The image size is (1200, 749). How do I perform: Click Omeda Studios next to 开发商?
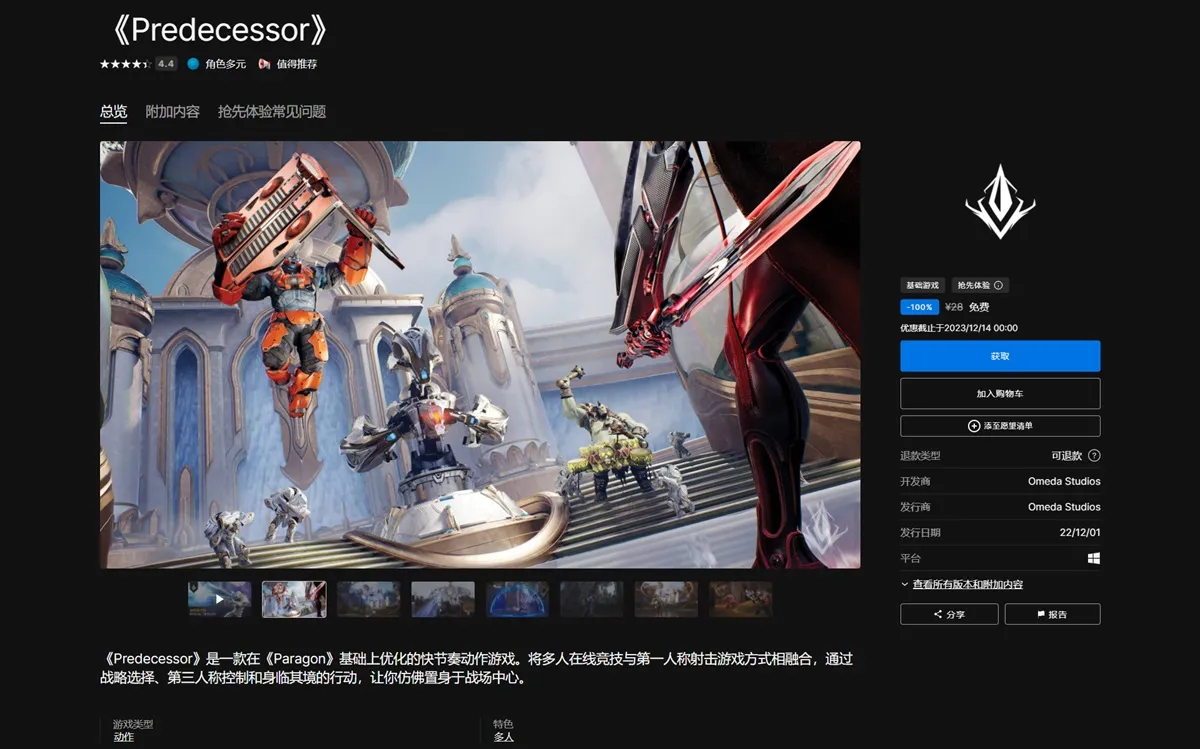tap(1064, 481)
